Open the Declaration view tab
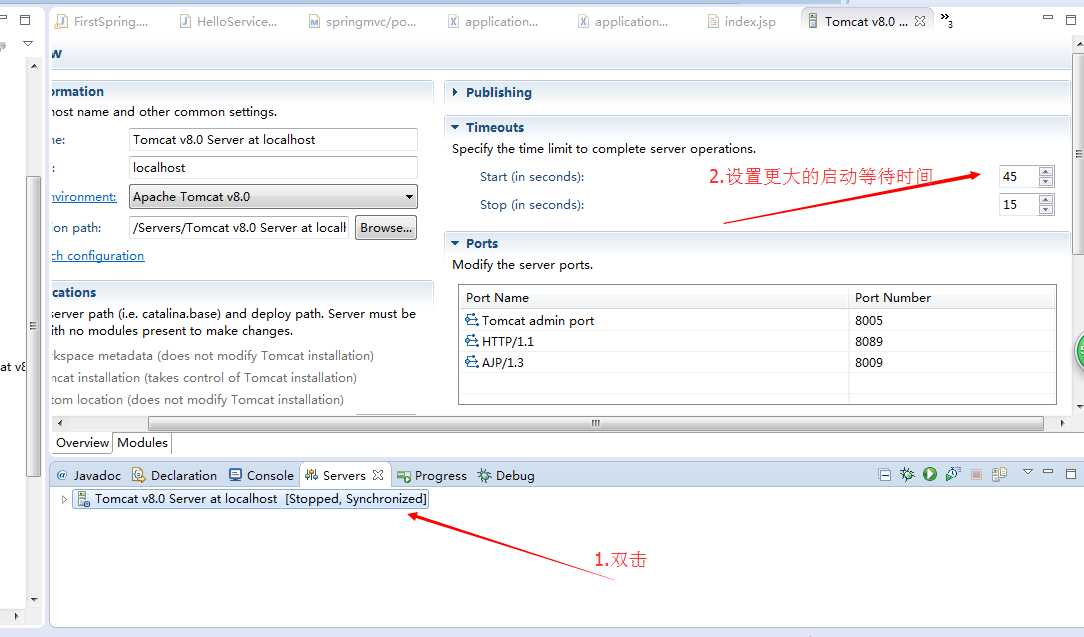 point(174,475)
